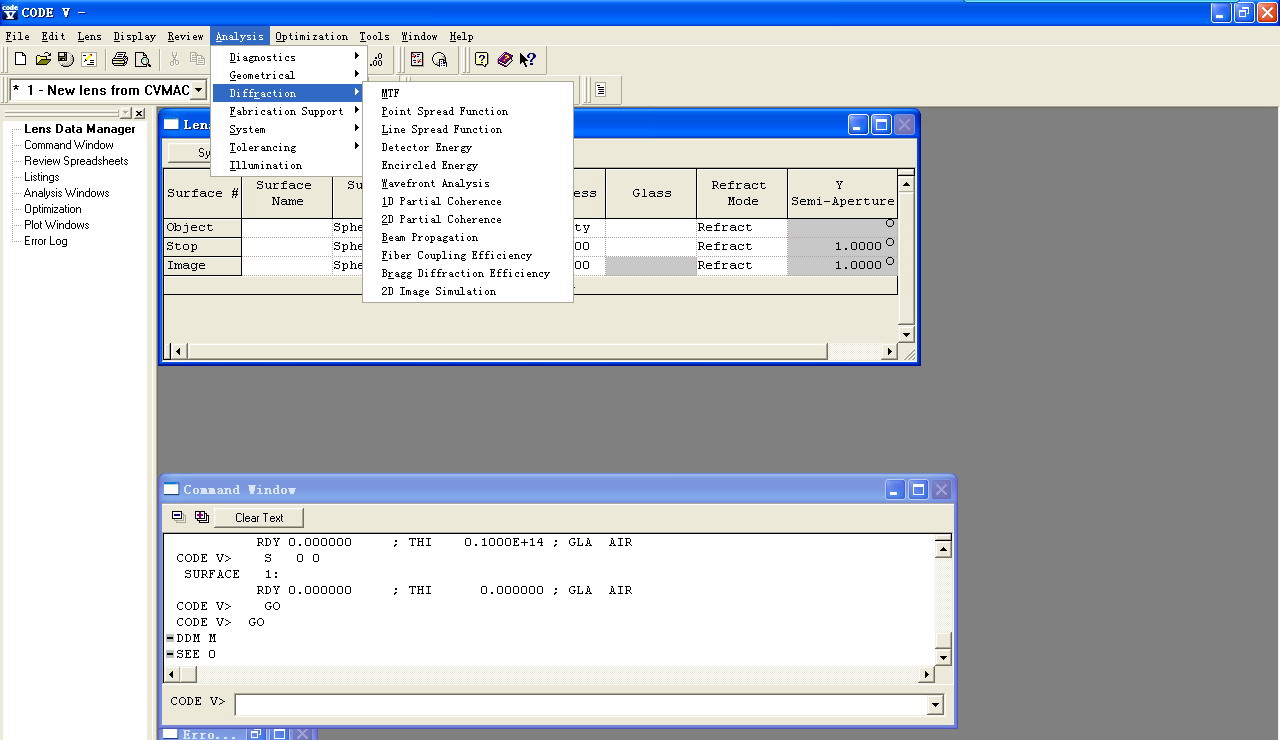The image size is (1280, 740).
Task: Open the Optimization menu
Action: click(312, 36)
